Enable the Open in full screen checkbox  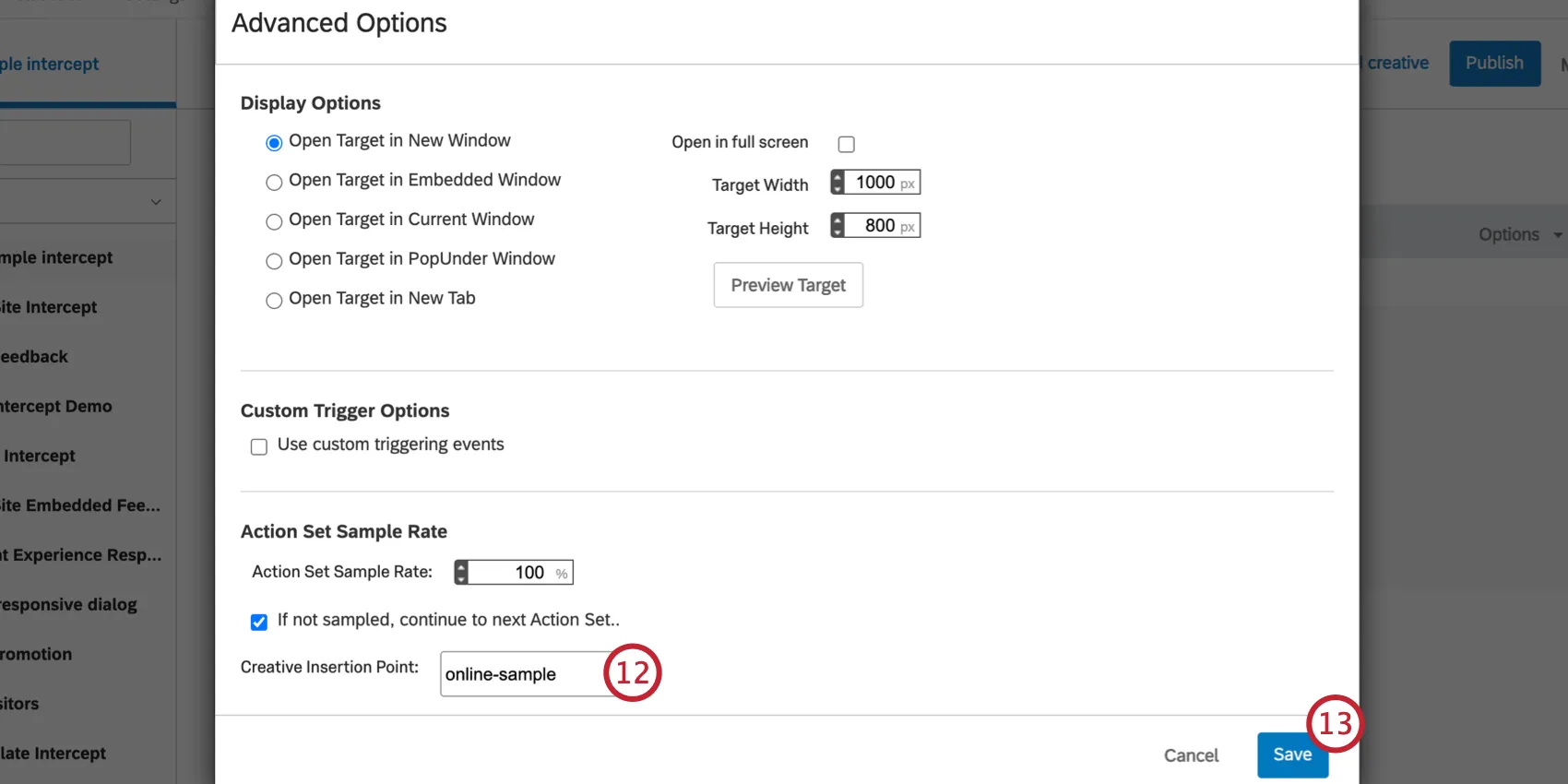tap(846, 143)
